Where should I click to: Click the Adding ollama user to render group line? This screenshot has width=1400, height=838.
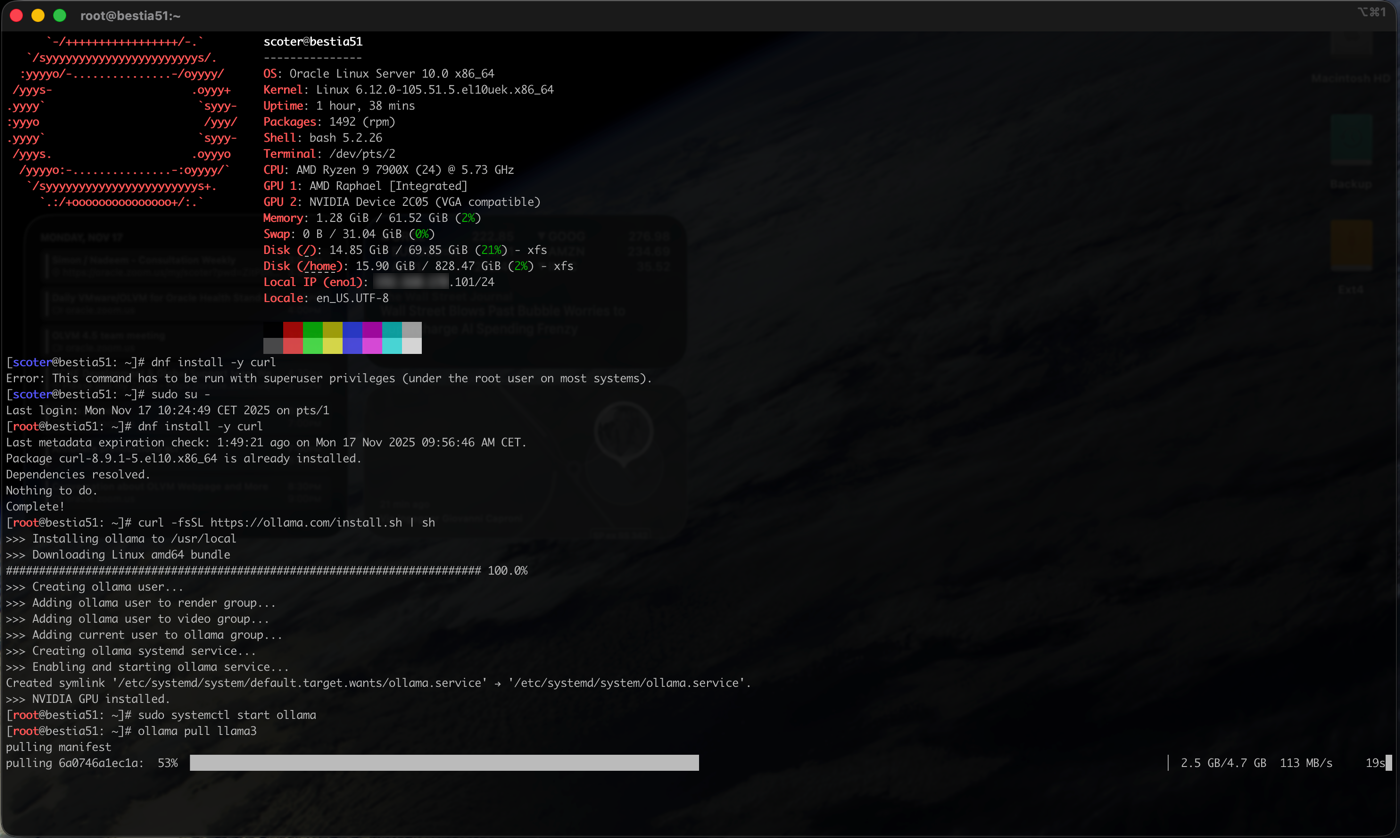pyautogui.click(x=141, y=603)
